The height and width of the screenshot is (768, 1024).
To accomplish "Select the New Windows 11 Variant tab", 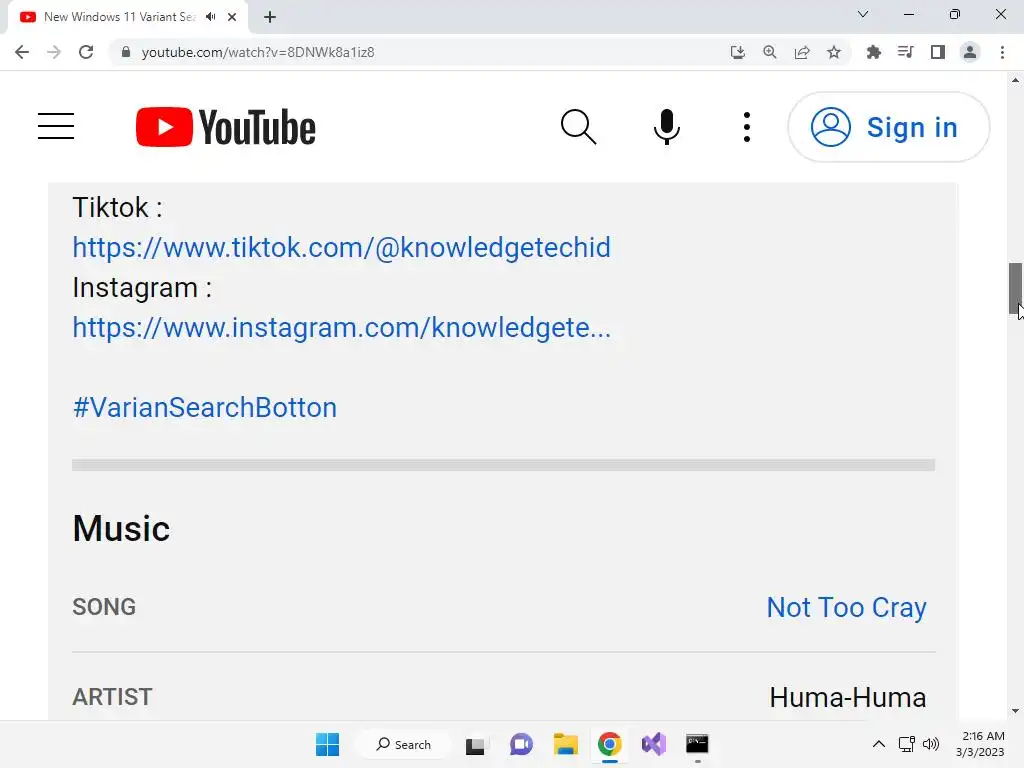I will pyautogui.click(x=119, y=17).
